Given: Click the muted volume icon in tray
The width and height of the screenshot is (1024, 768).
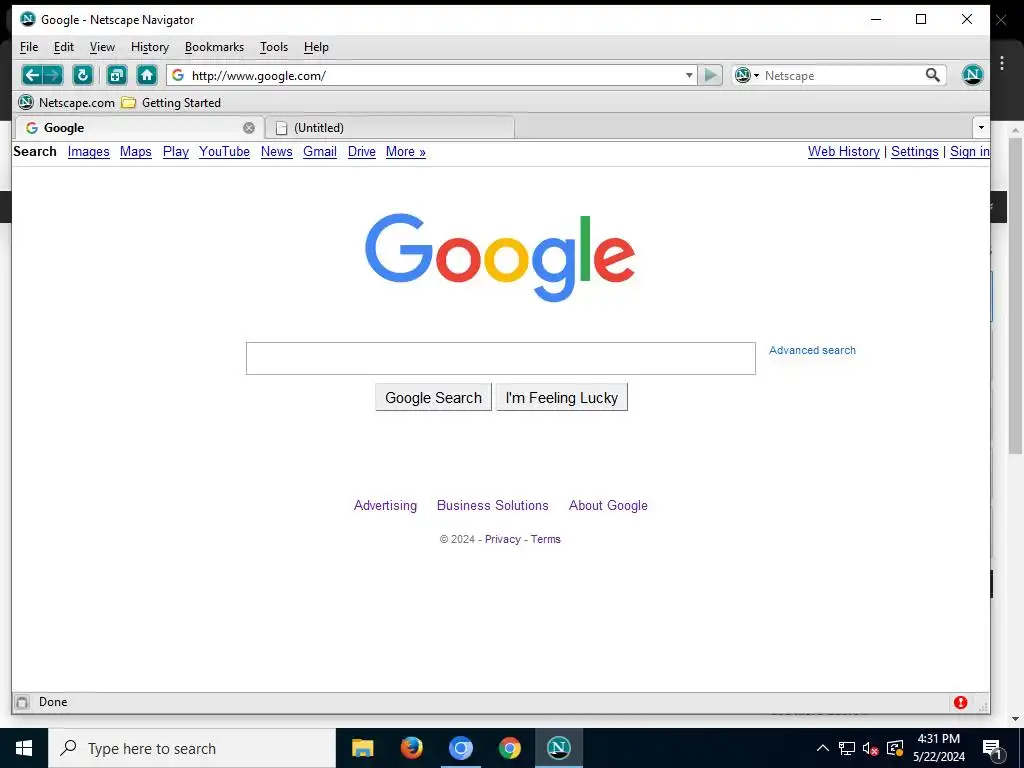Looking at the screenshot, I should click(870, 748).
